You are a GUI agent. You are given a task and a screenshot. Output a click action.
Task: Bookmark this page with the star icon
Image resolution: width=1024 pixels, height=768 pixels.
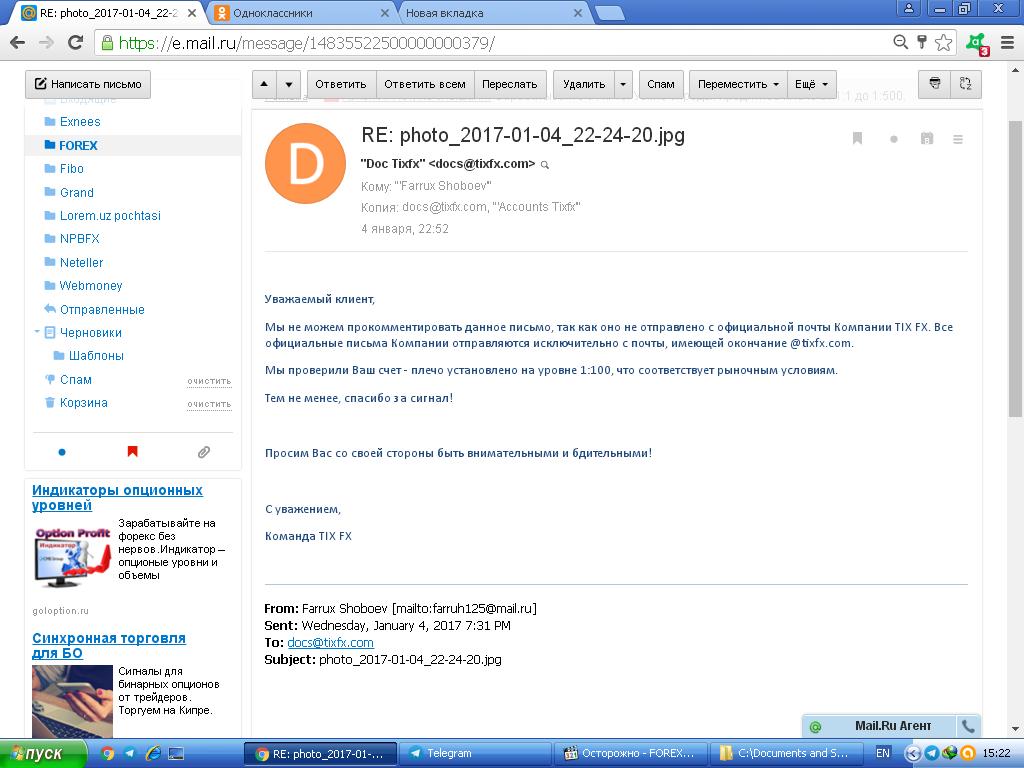click(x=944, y=42)
